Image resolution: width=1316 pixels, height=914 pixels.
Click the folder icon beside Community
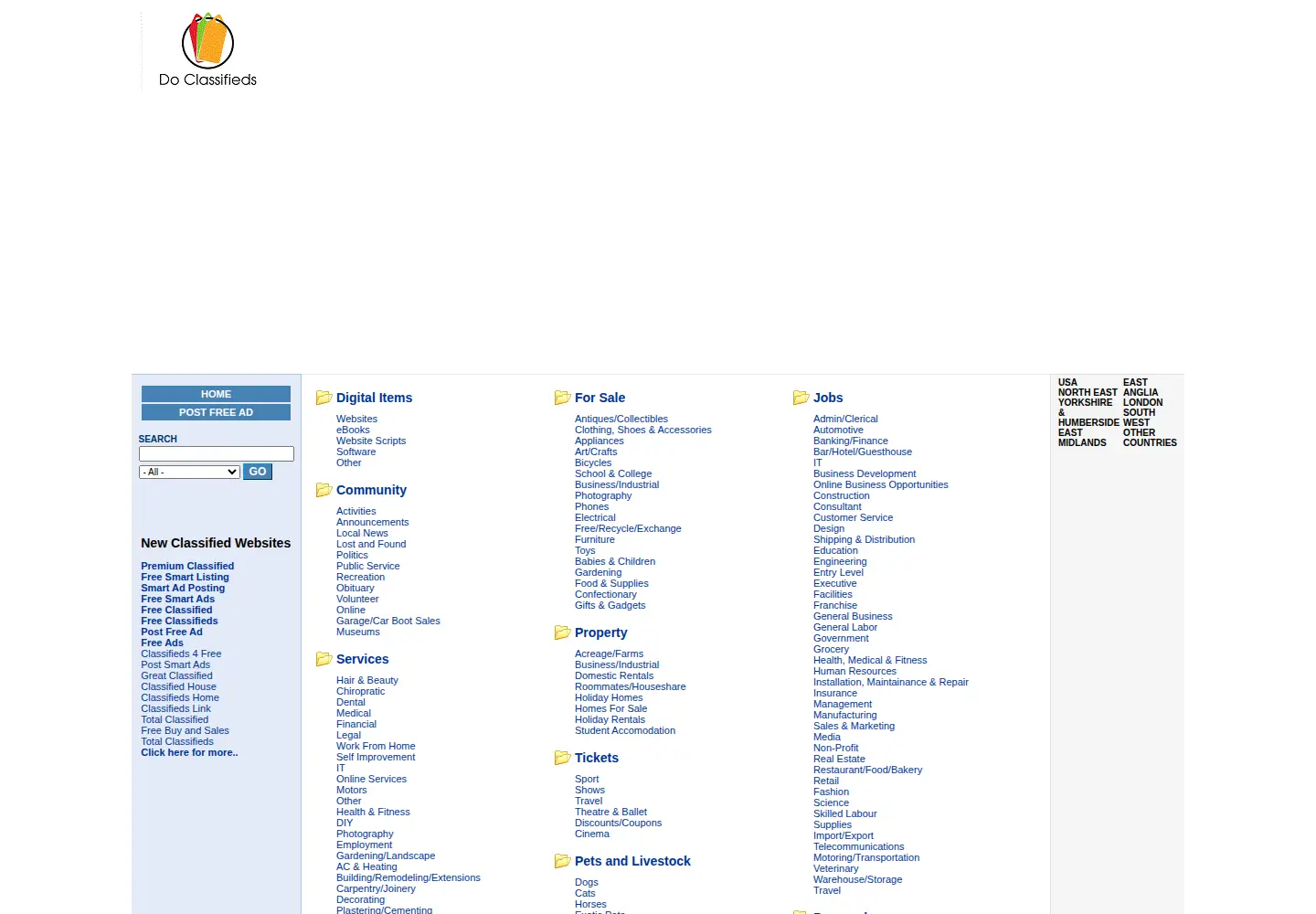pyautogui.click(x=324, y=490)
